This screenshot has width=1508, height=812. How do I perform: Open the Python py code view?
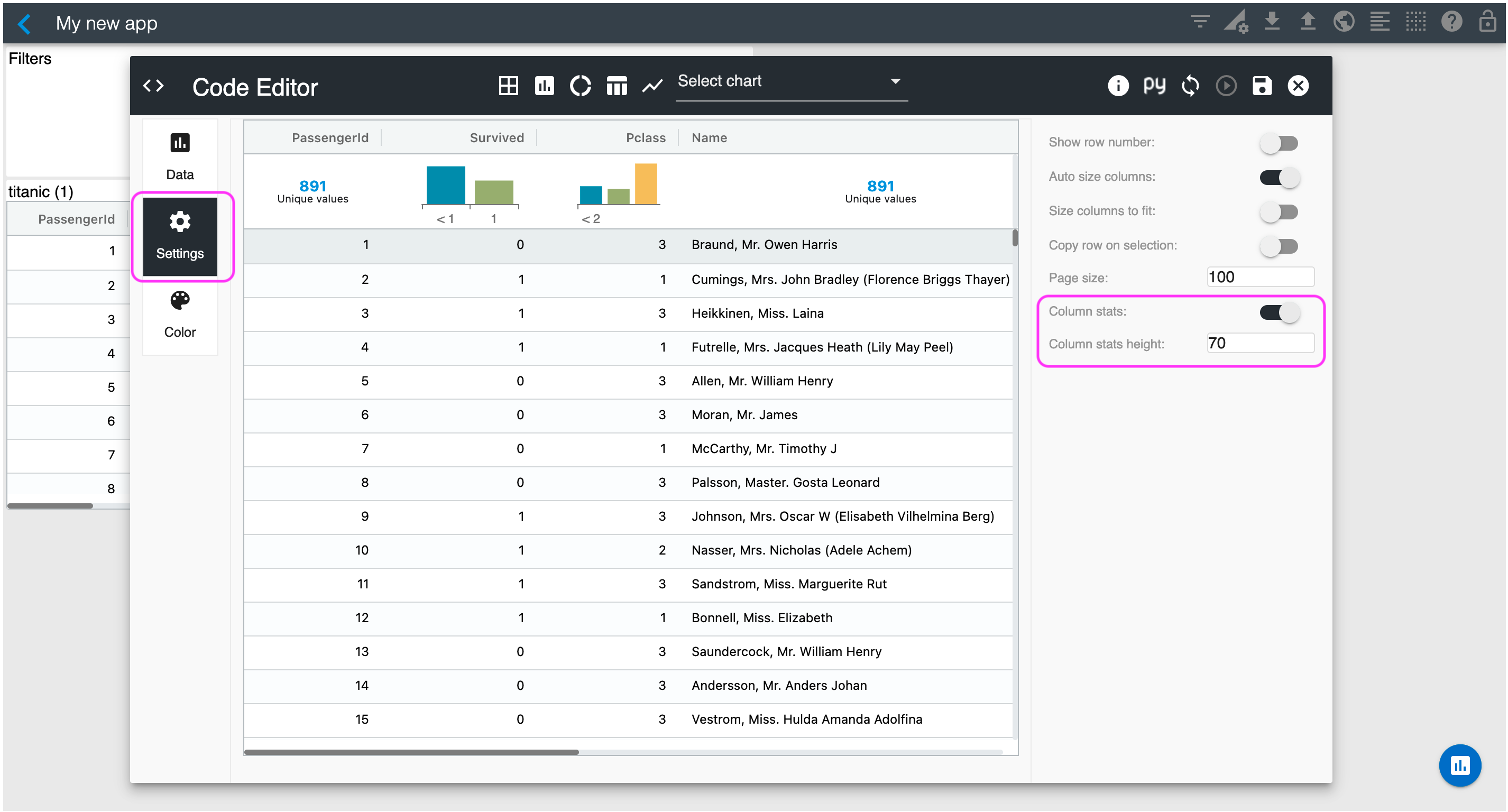click(x=1154, y=86)
